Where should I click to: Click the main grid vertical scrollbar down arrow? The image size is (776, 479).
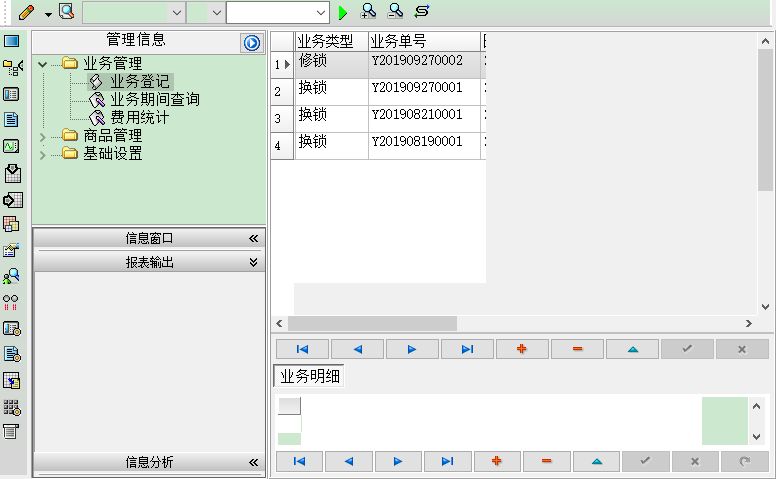tap(765, 307)
